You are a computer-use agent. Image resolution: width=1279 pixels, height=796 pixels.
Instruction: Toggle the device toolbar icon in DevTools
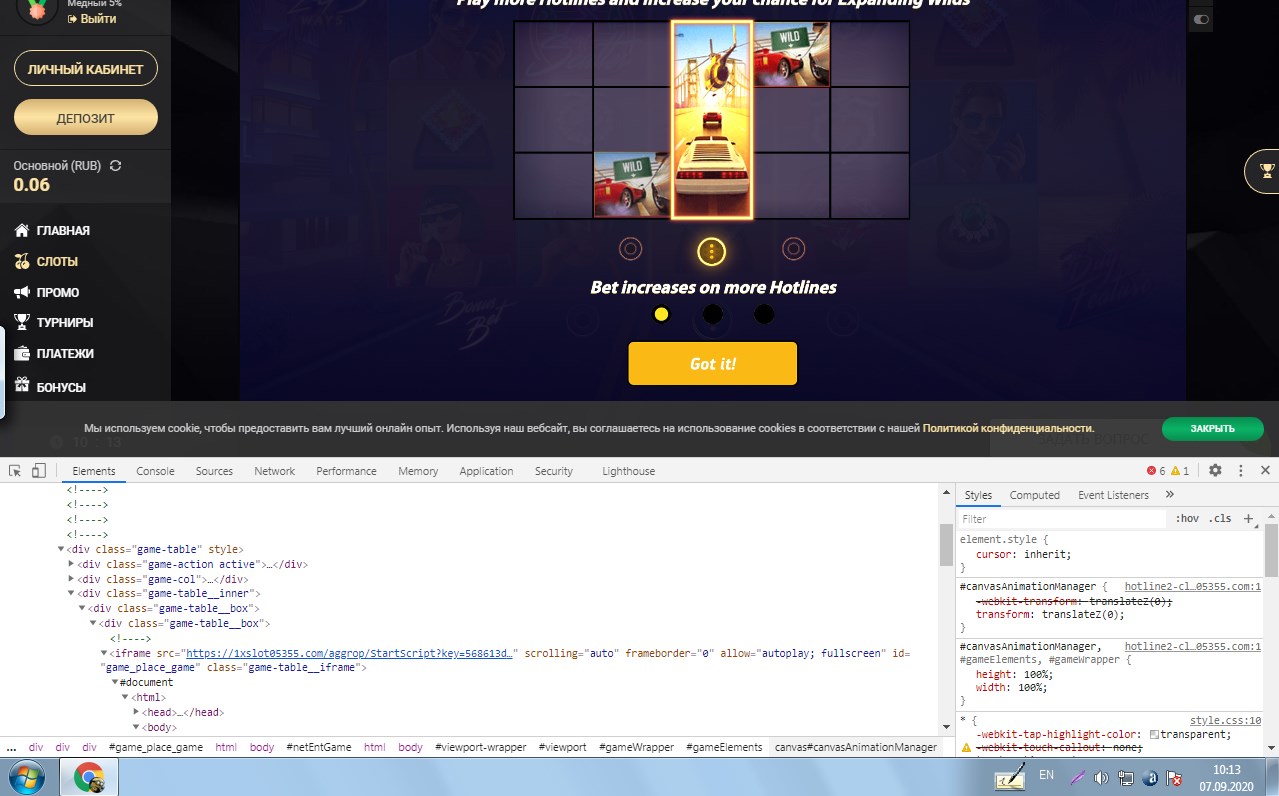click(x=39, y=470)
